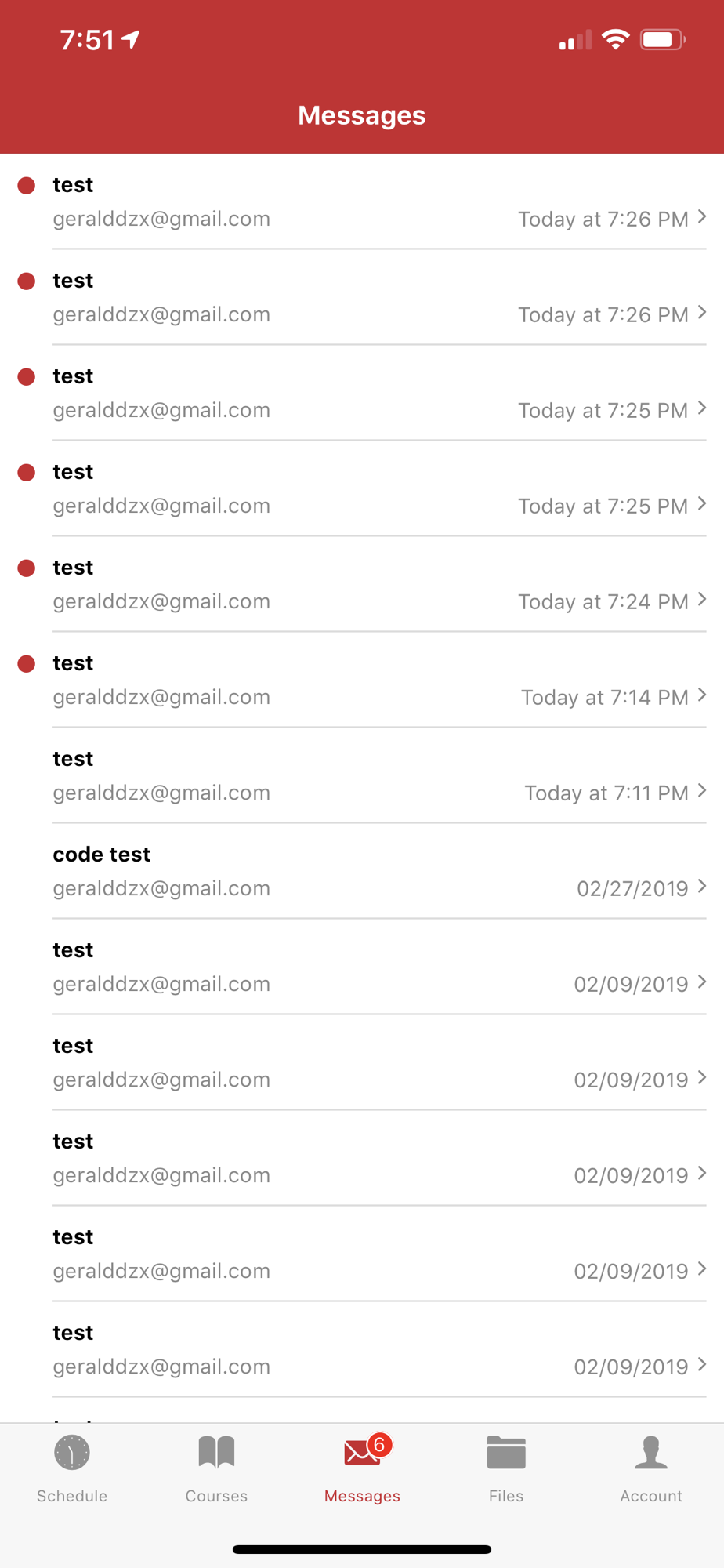Image resolution: width=724 pixels, height=1568 pixels.
Task: Tap the Wi-Fi status icon
Action: (616, 39)
